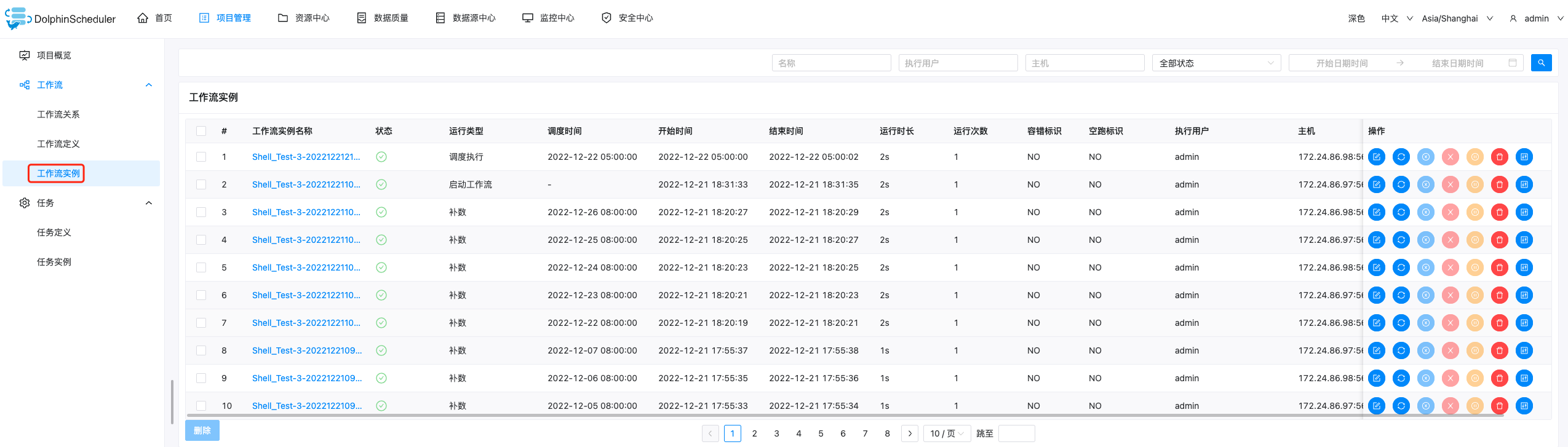Delete workflow instance in row 6
This screenshot has height=447, width=1568.
[1500, 295]
